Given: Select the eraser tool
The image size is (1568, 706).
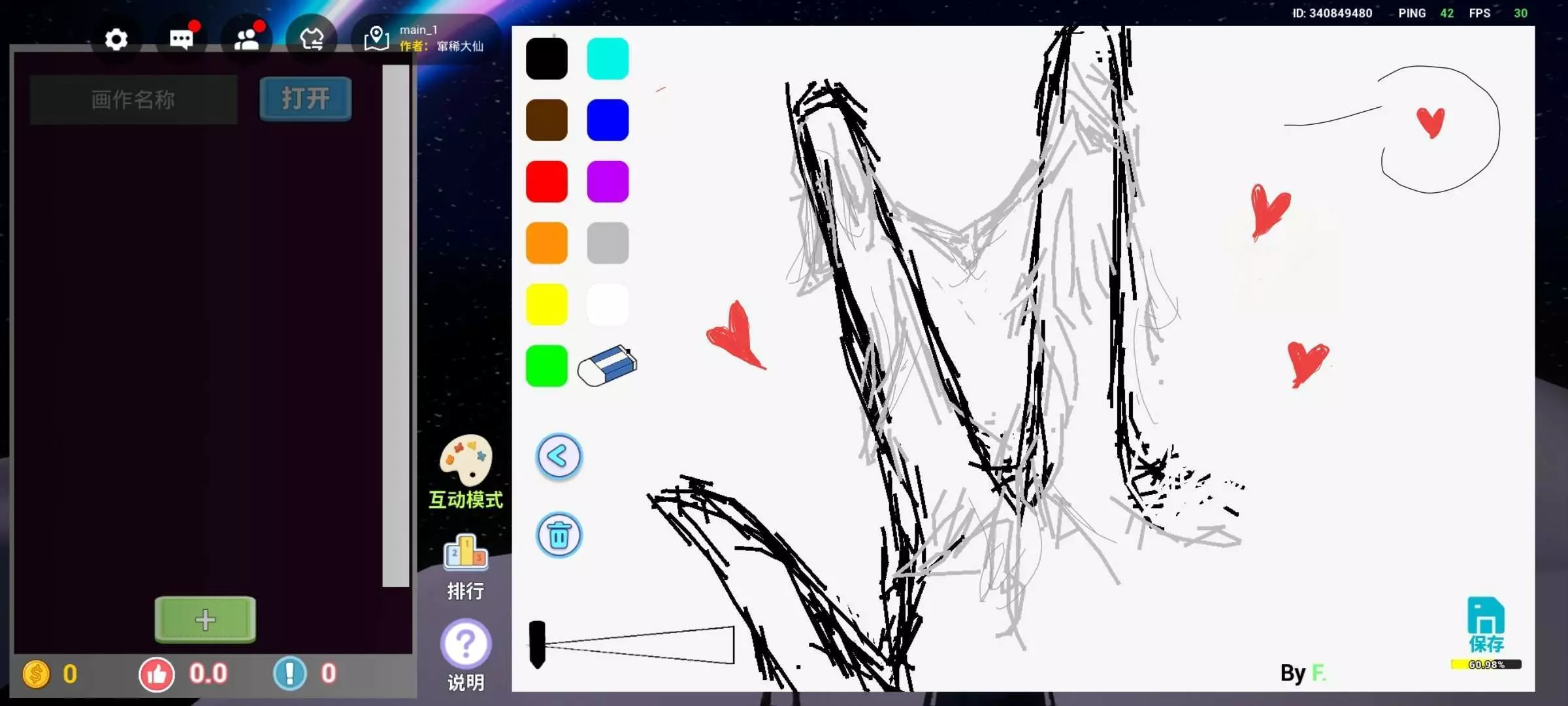Looking at the screenshot, I should click(608, 366).
